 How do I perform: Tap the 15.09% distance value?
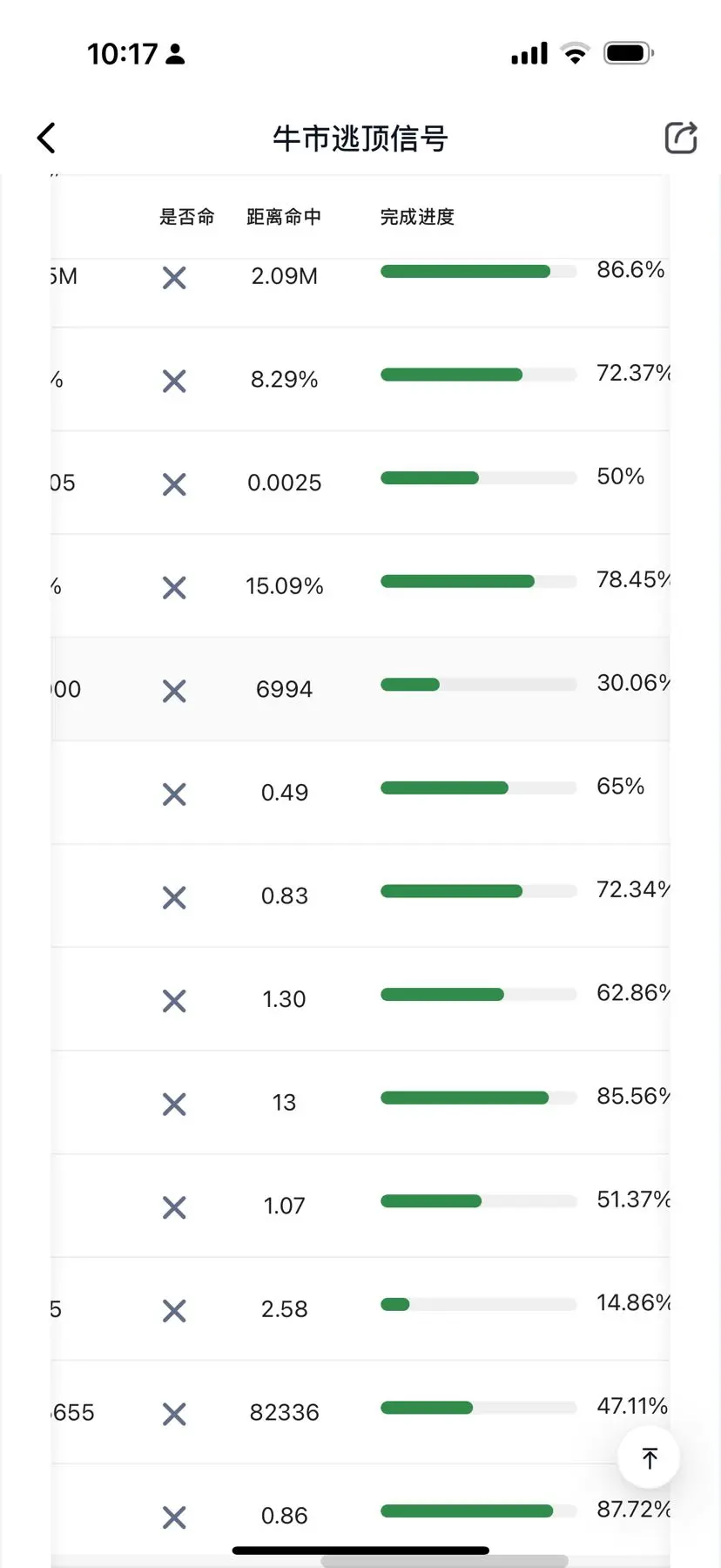(284, 586)
